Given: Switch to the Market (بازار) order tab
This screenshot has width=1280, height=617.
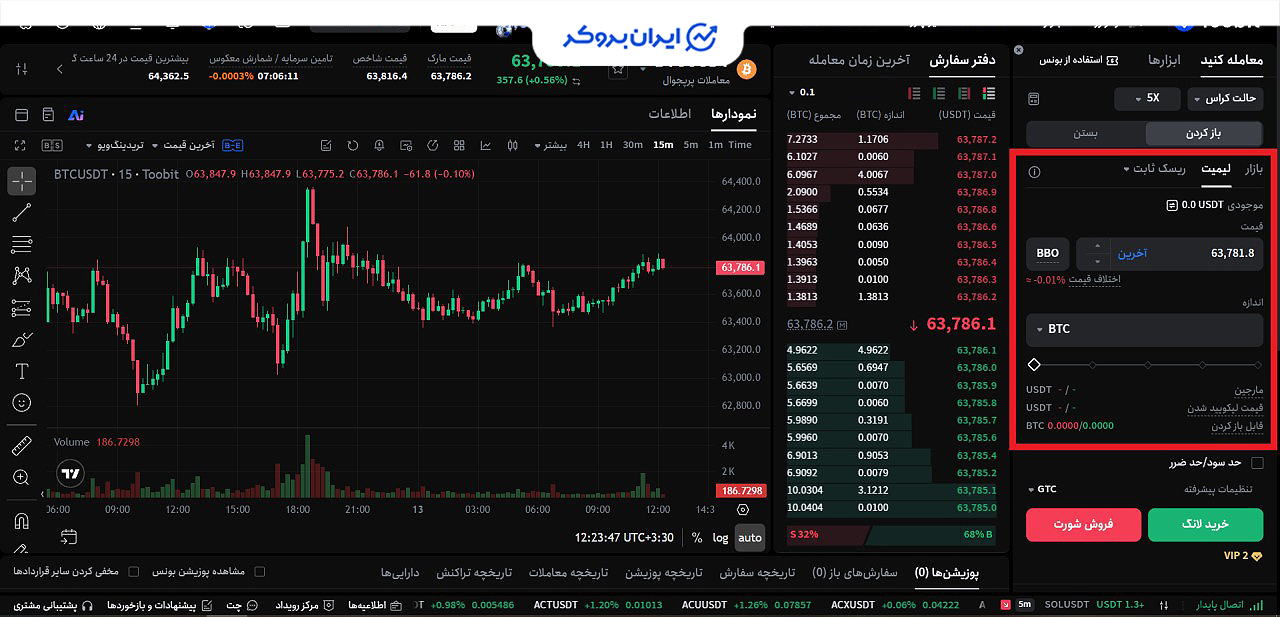Looking at the screenshot, I should click(1253, 169).
